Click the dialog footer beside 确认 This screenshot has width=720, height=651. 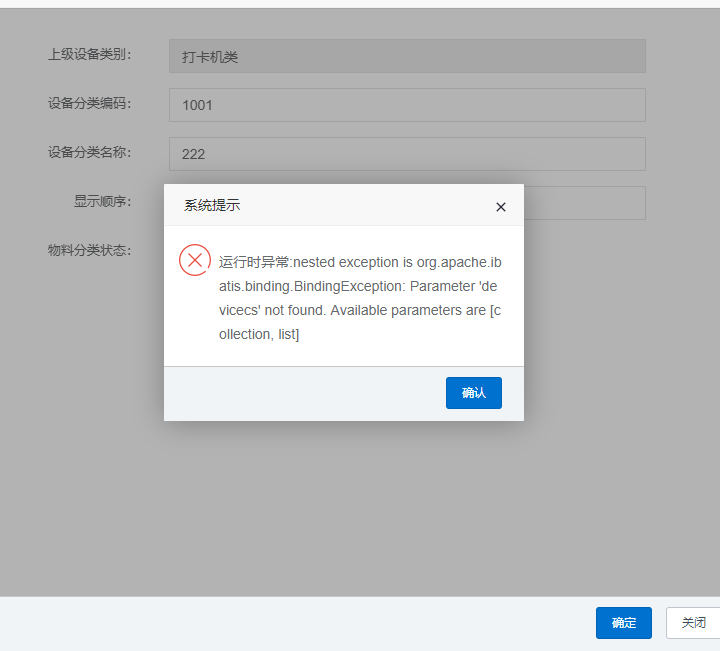pos(300,393)
